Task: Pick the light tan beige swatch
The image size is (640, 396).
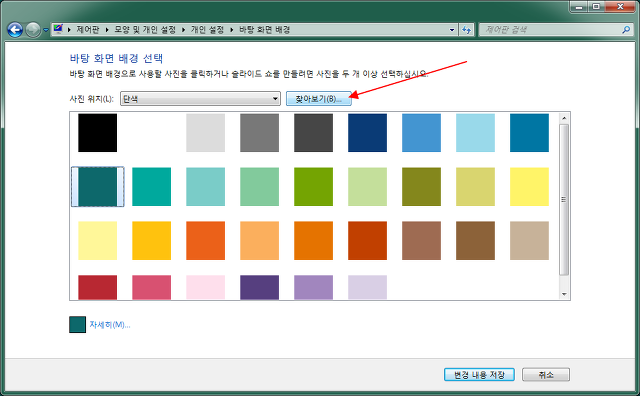Action: point(529,240)
